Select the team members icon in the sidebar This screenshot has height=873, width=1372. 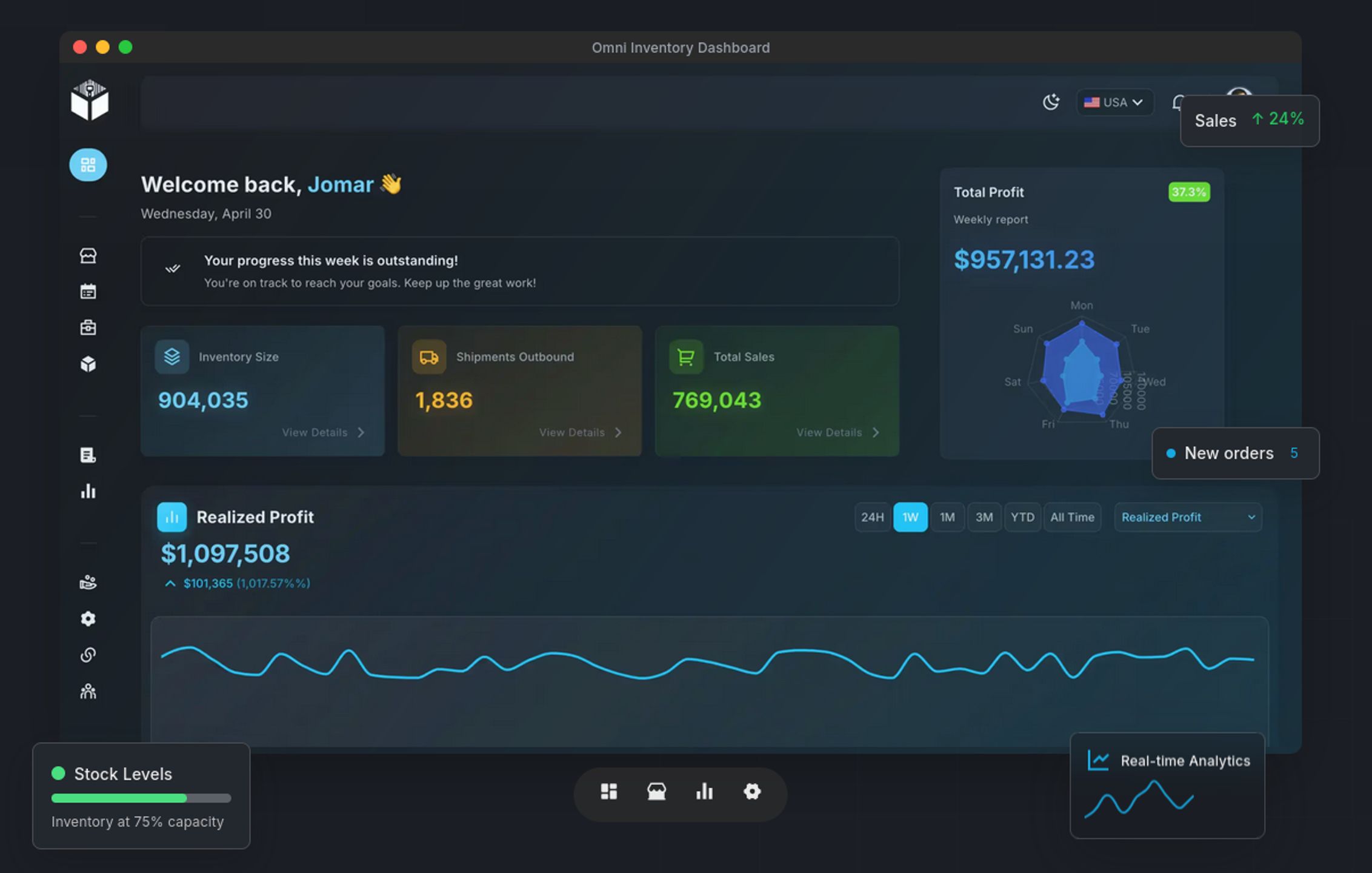click(88, 691)
